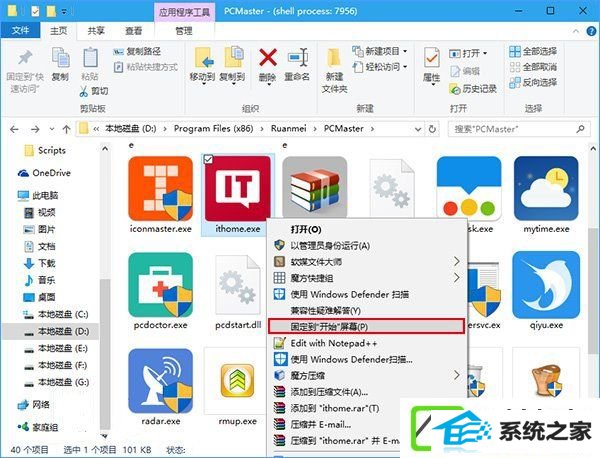Switch to the Share (共享) tab
Image resolution: width=600 pixels, height=458 pixels.
pyautogui.click(x=96, y=31)
